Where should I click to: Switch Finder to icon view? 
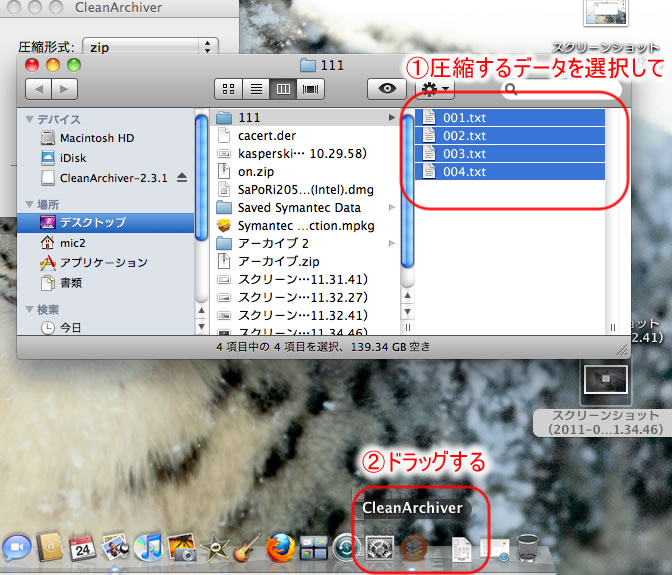[228, 89]
